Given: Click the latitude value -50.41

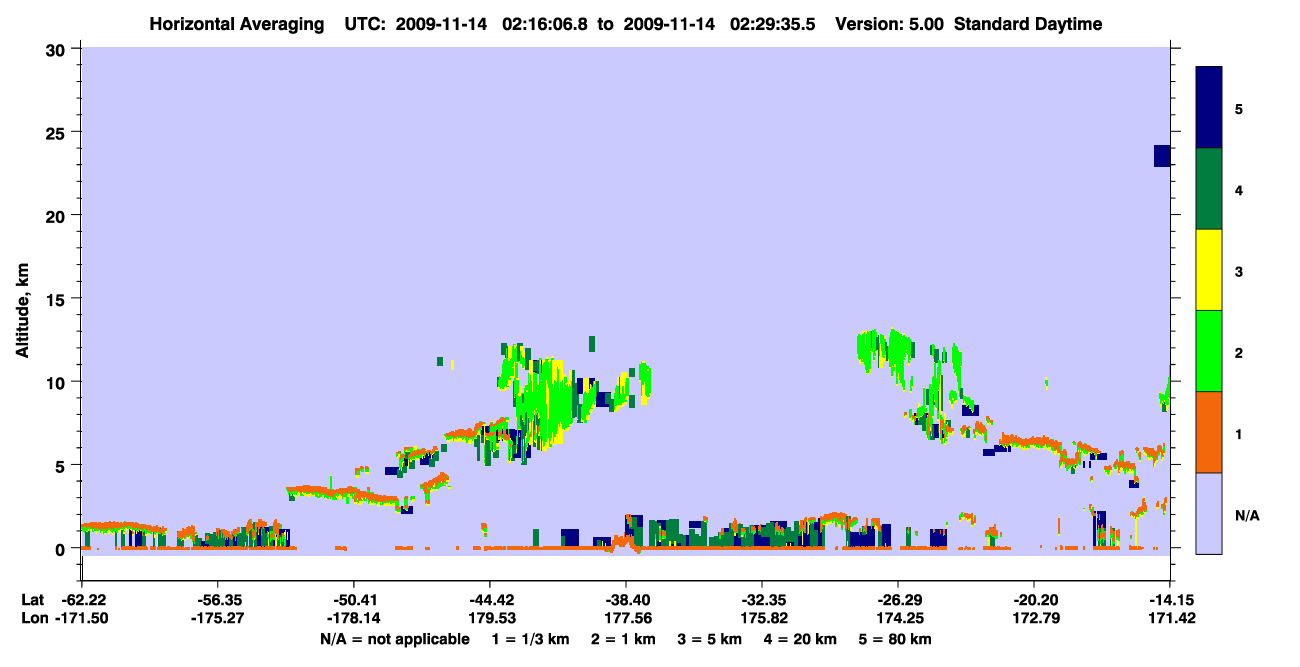Looking at the screenshot, I should pyautogui.click(x=354, y=600).
